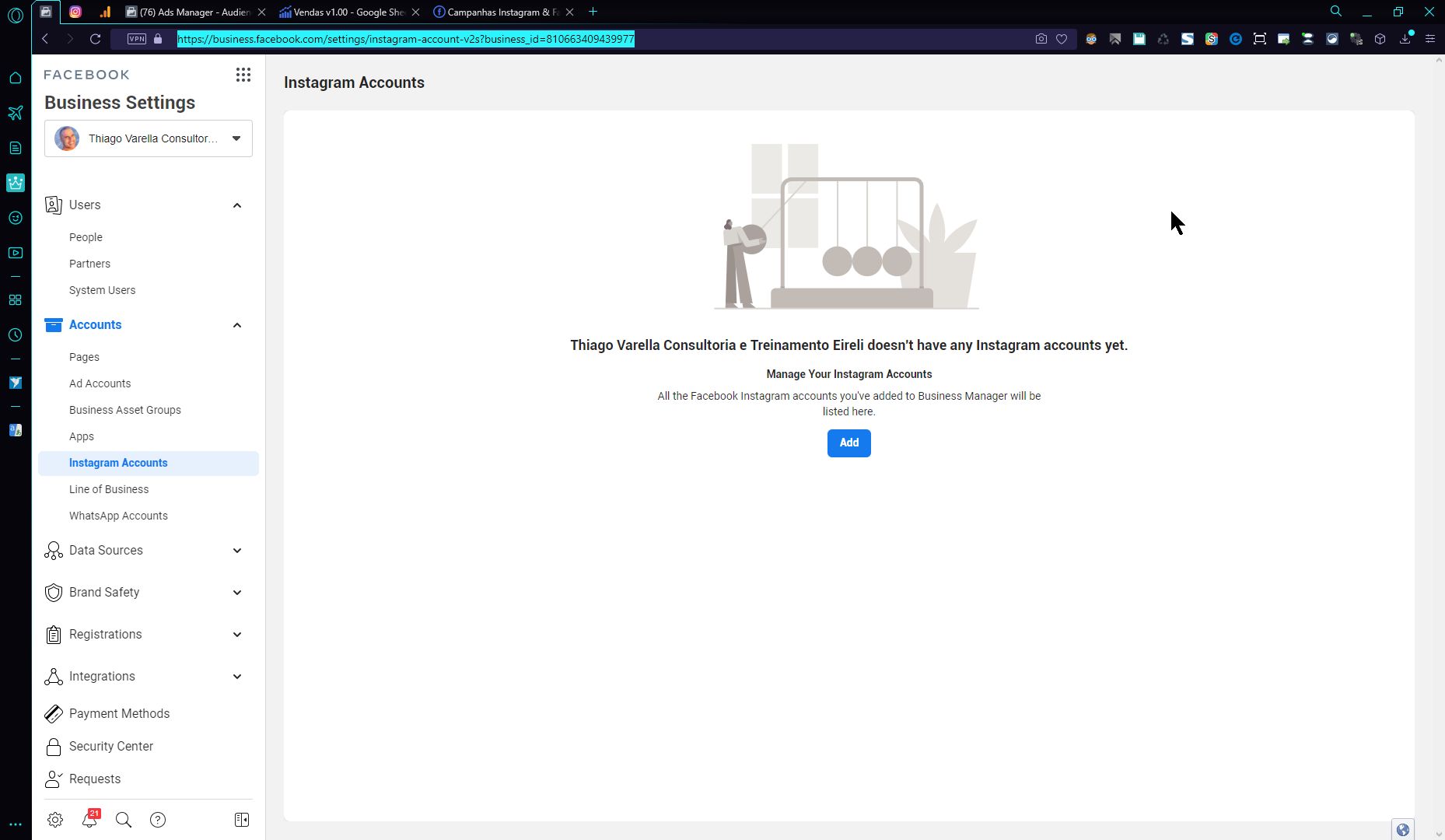This screenshot has height=840, width=1445.
Task: Open the browser tab search magnifier
Action: point(1336,12)
